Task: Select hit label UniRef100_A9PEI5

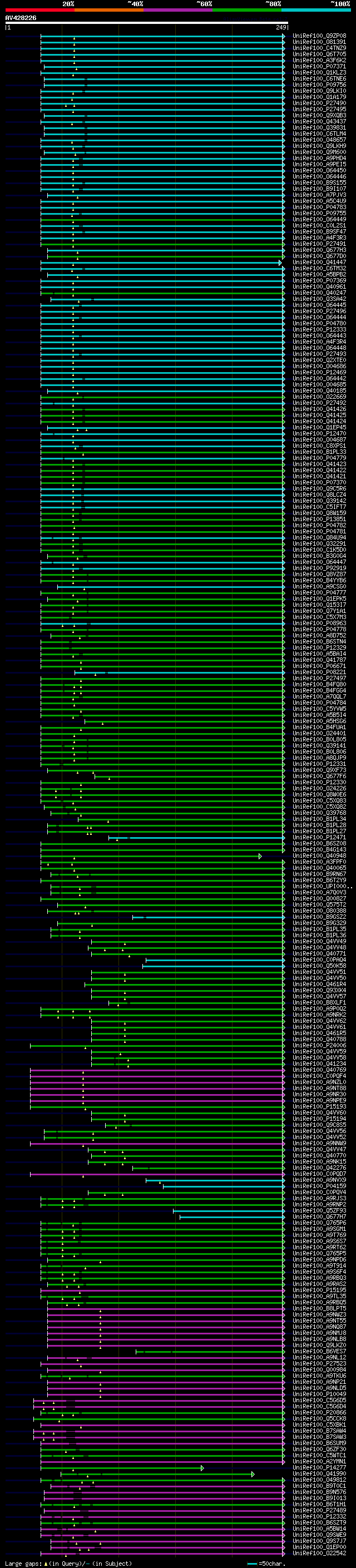Action: click(319, 164)
